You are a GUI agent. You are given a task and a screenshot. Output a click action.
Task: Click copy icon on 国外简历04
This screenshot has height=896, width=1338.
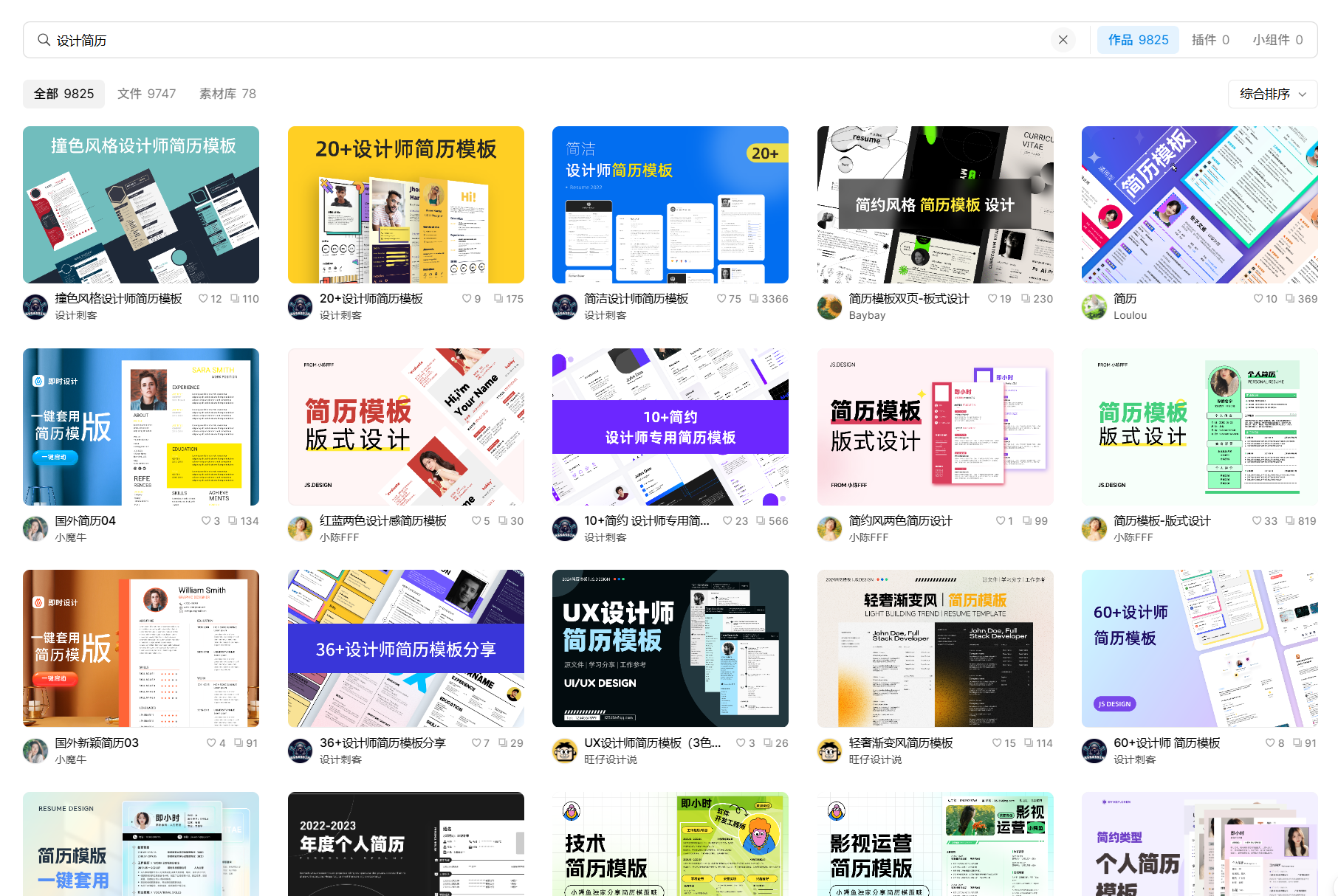tap(233, 521)
